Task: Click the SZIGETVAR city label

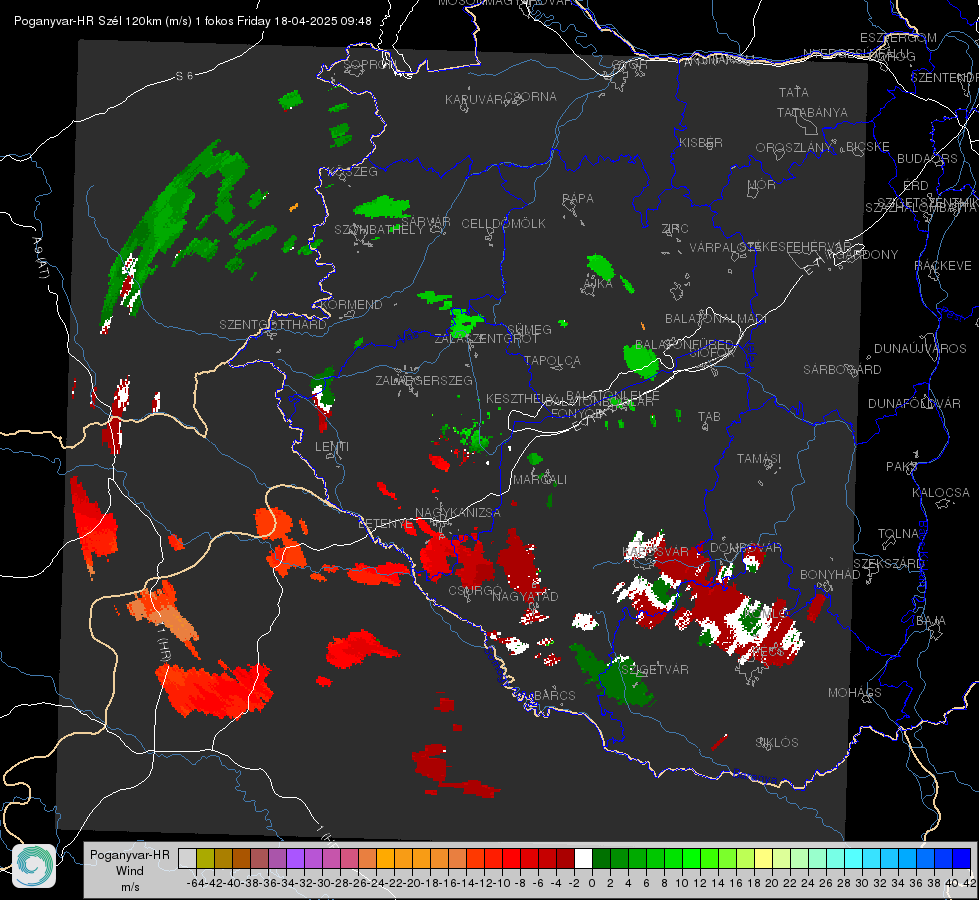Action: click(x=655, y=670)
